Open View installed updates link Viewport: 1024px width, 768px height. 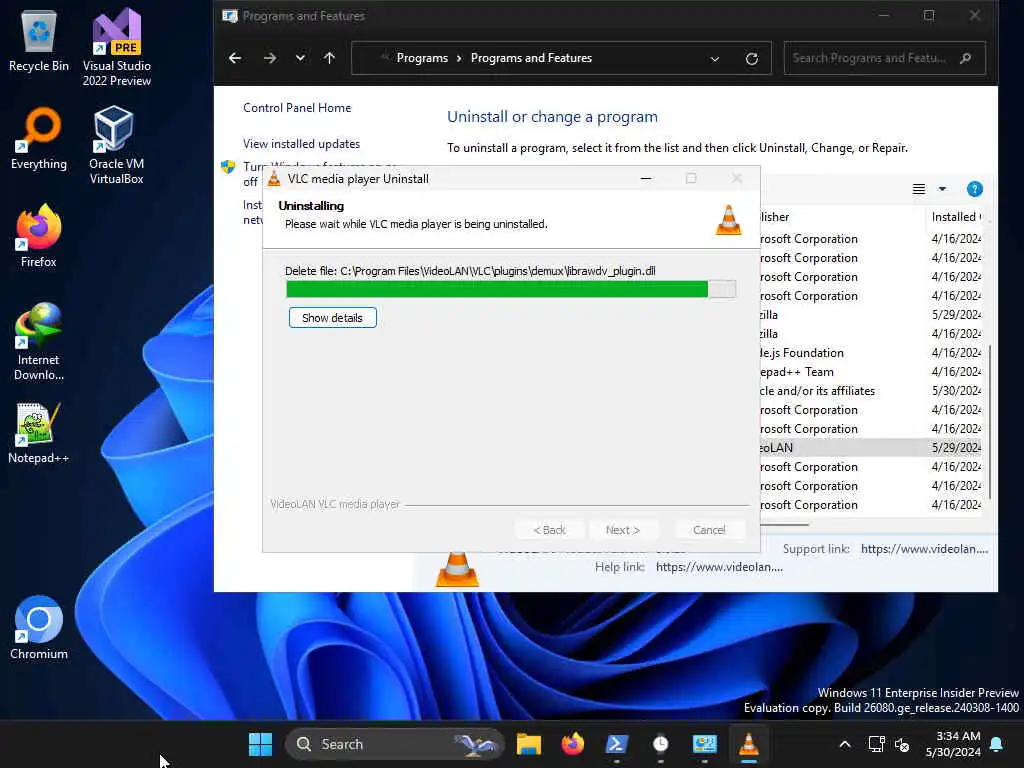tap(302, 144)
